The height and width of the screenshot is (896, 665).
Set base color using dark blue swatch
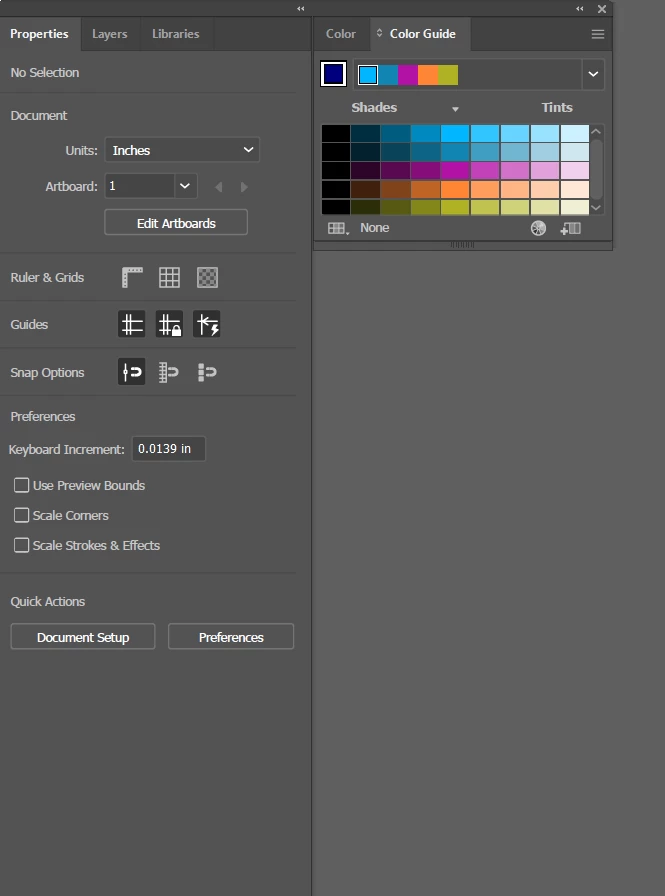click(x=334, y=74)
